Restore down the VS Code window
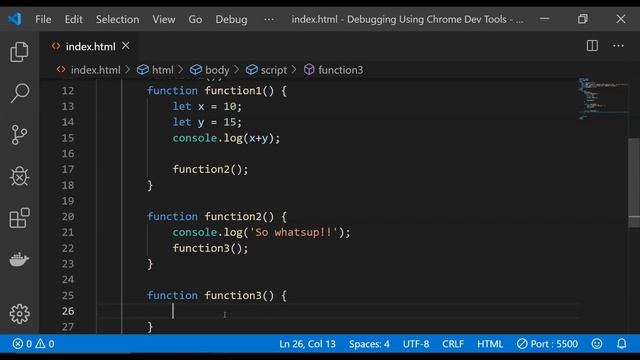 (582, 19)
